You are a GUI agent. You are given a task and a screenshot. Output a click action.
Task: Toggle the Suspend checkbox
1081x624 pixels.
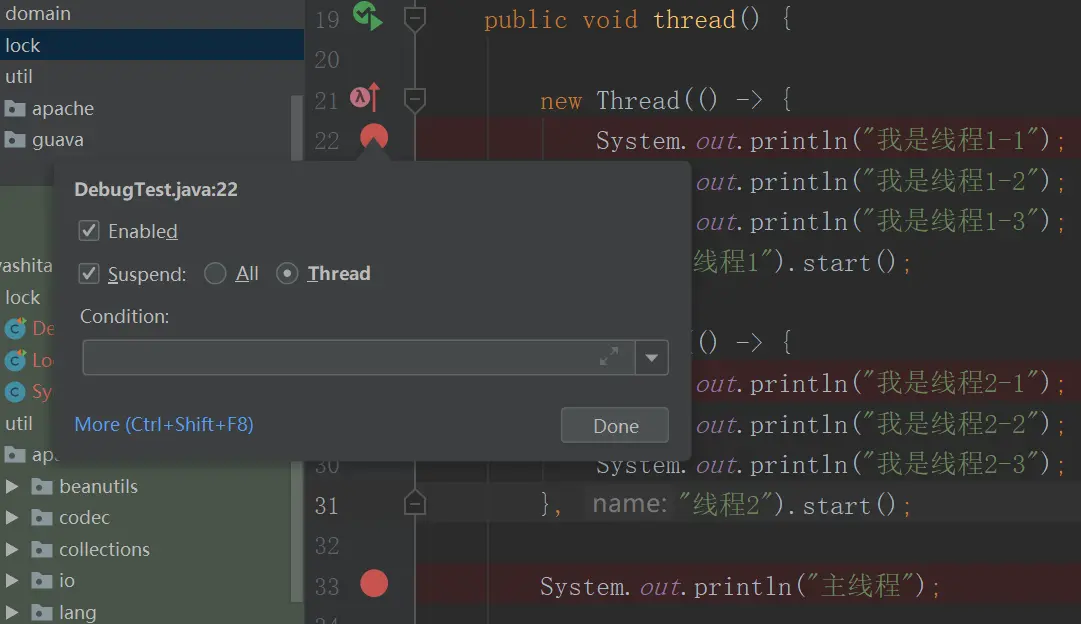pos(89,274)
